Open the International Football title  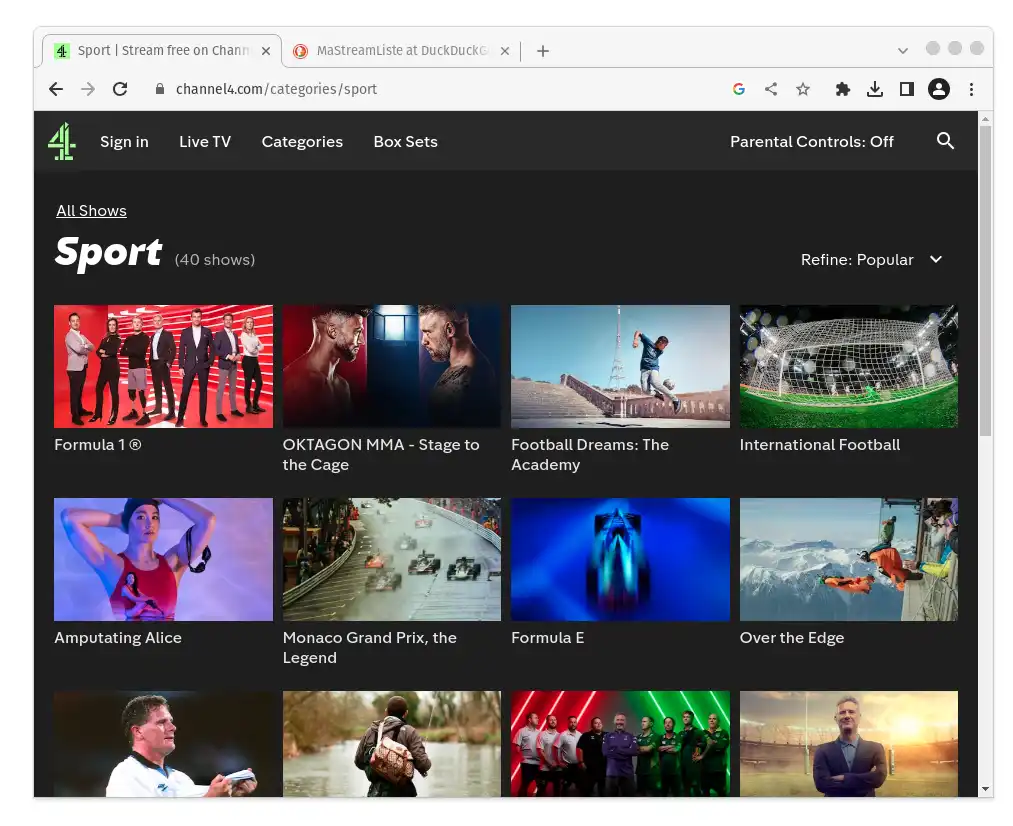coord(819,444)
